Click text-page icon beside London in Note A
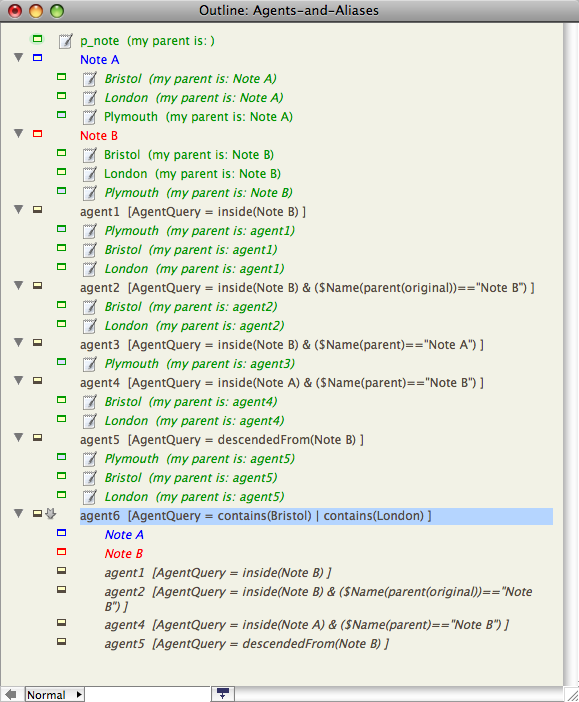Viewport: 579px width, 702px height. pos(90,98)
